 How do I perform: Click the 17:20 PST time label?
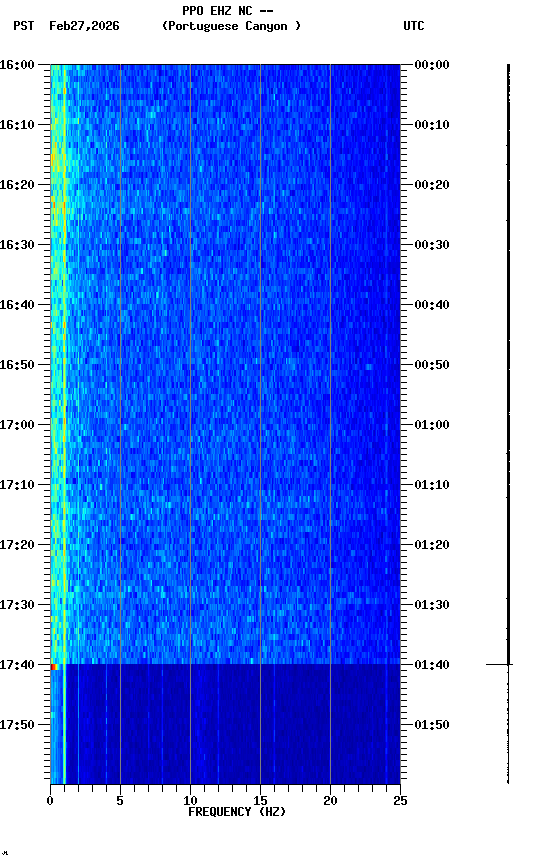(17, 546)
